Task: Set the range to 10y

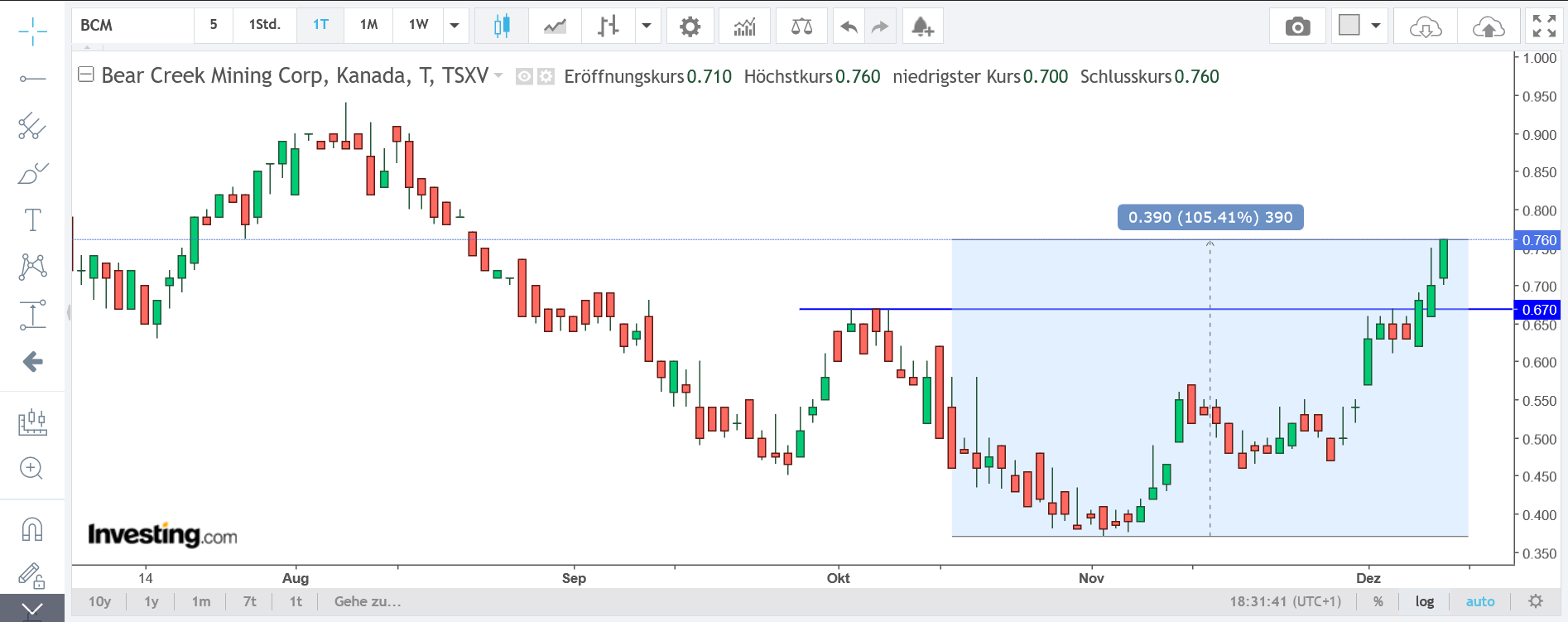Action: [x=99, y=601]
